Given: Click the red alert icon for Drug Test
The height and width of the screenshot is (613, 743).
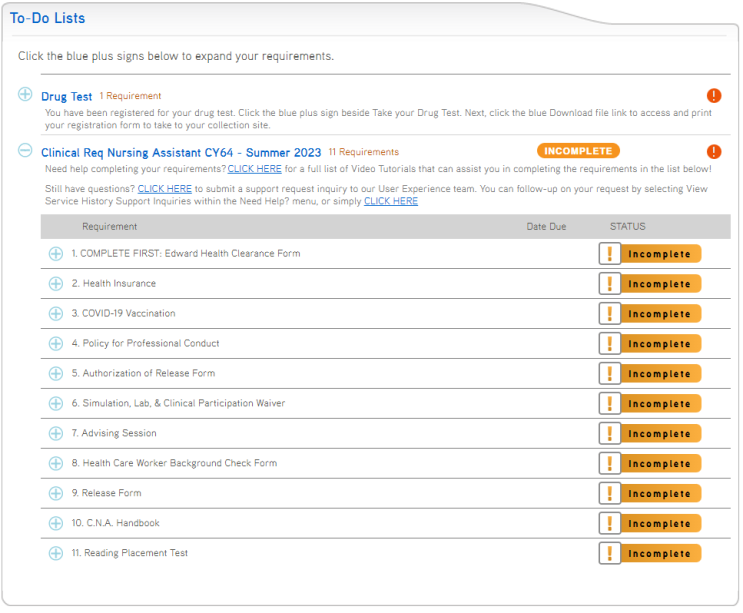Looking at the screenshot, I should (714, 96).
